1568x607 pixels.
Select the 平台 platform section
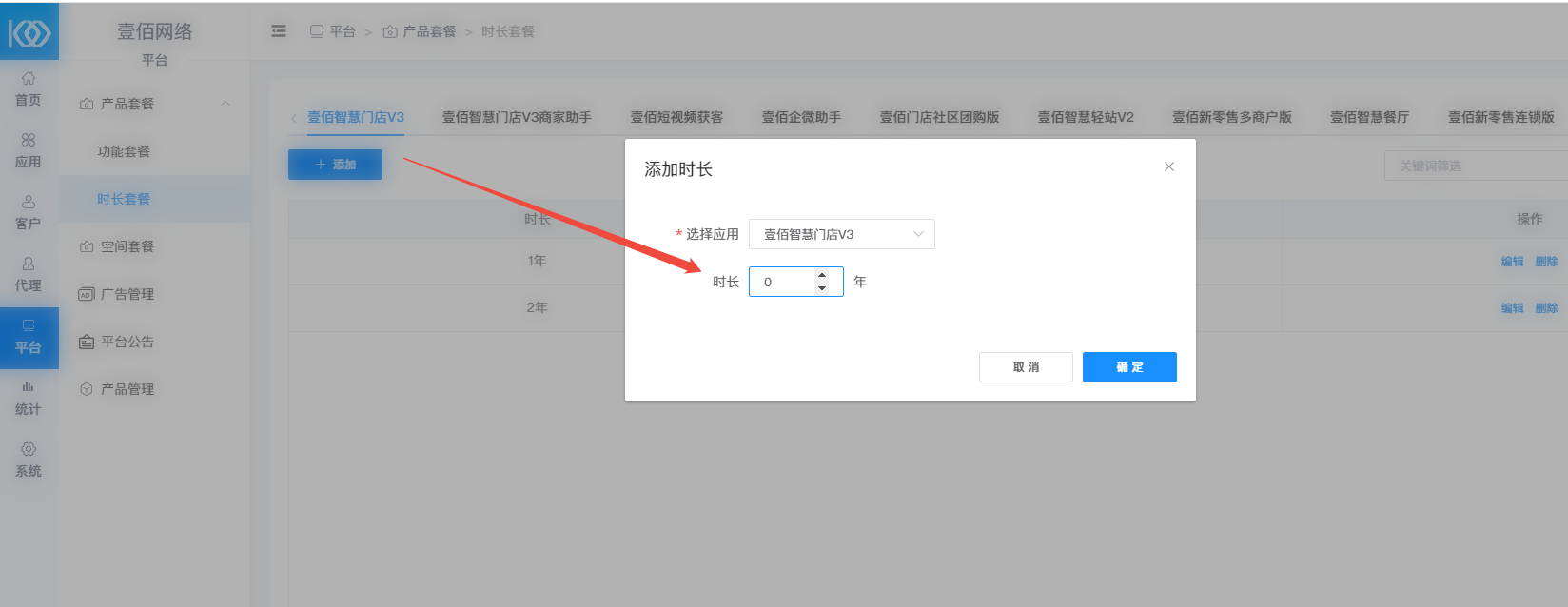[29, 337]
